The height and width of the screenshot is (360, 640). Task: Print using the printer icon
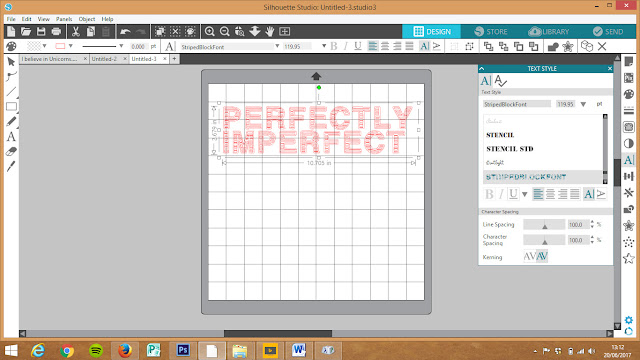pos(56,31)
